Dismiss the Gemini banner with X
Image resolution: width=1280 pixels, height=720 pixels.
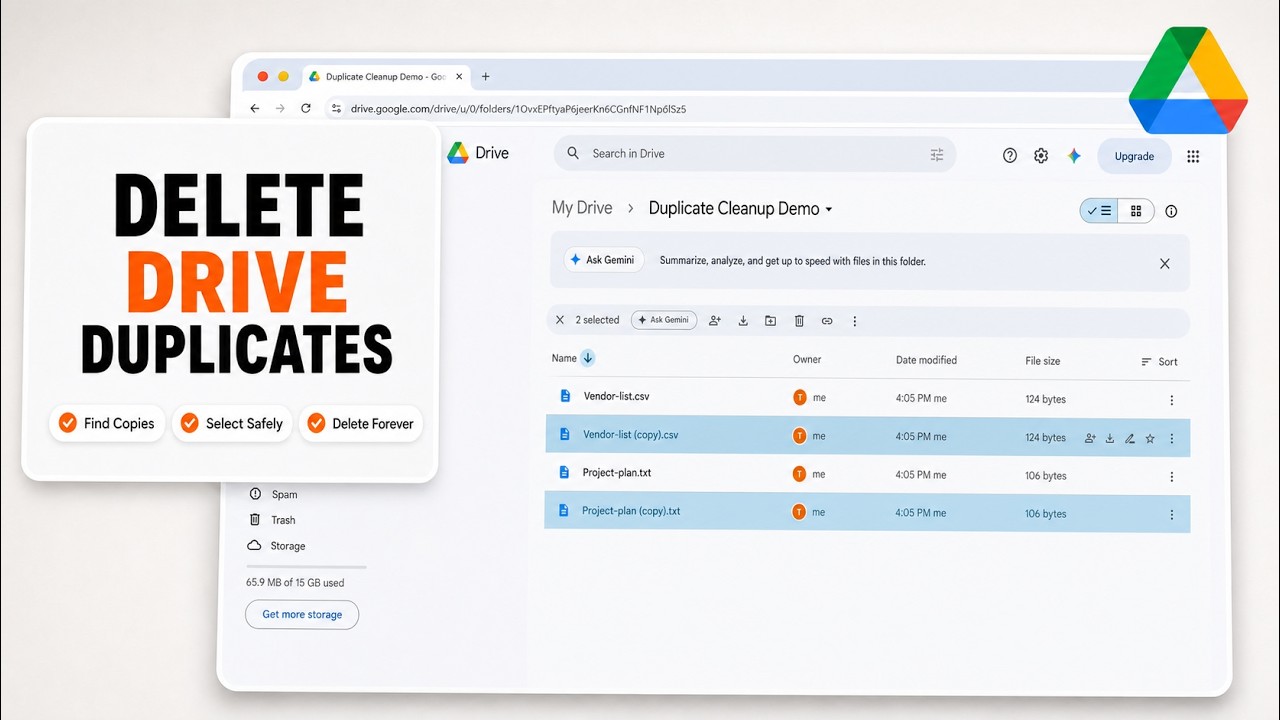pyautogui.click(x=1165, y=264)
